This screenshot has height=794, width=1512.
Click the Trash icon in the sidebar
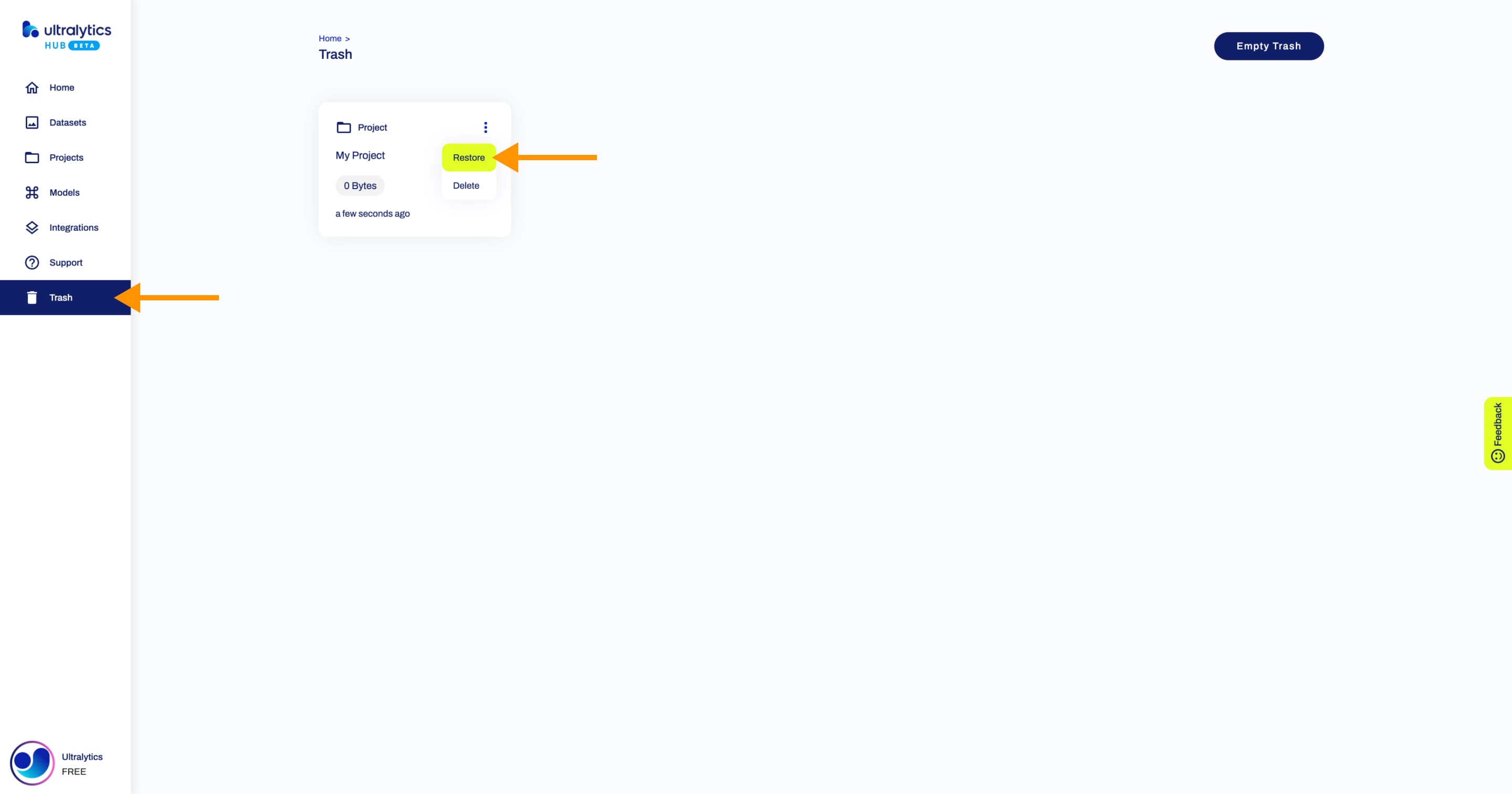click(32, 297)
